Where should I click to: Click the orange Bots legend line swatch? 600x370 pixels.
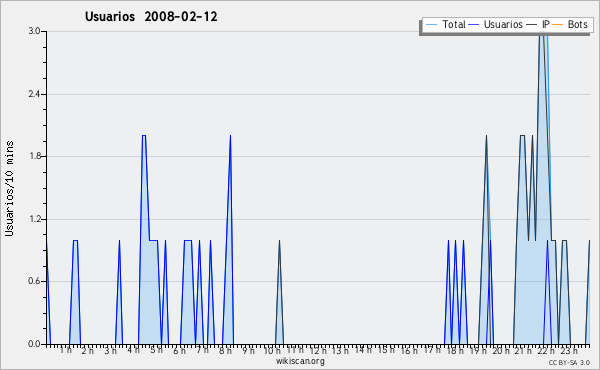558,25
